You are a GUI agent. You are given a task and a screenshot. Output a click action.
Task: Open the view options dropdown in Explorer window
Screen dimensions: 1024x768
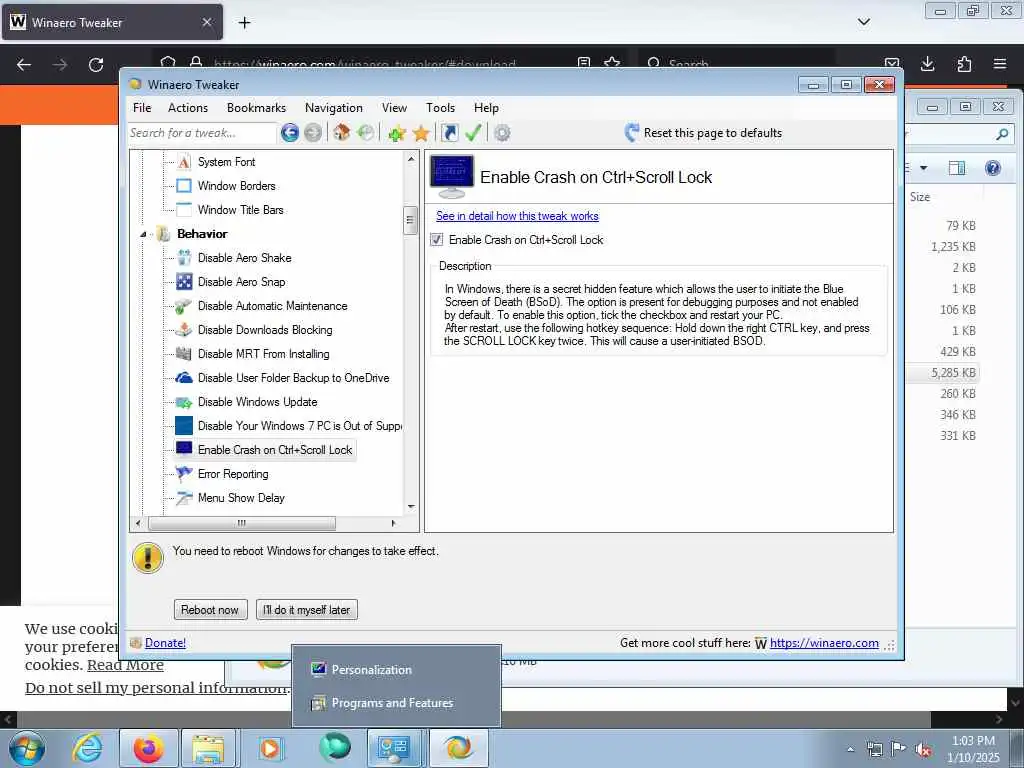923,168
